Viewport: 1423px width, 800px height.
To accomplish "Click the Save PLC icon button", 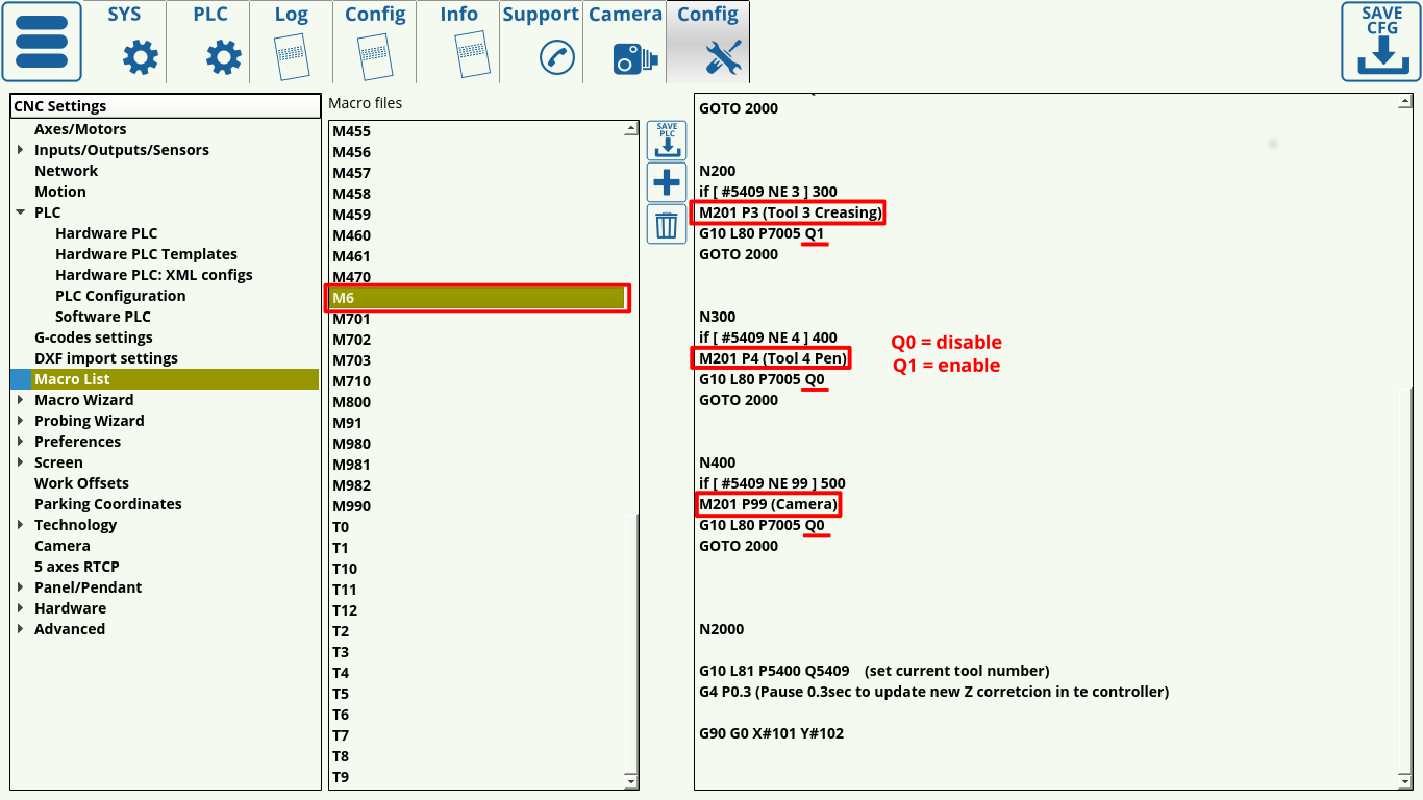I will 666,141.
